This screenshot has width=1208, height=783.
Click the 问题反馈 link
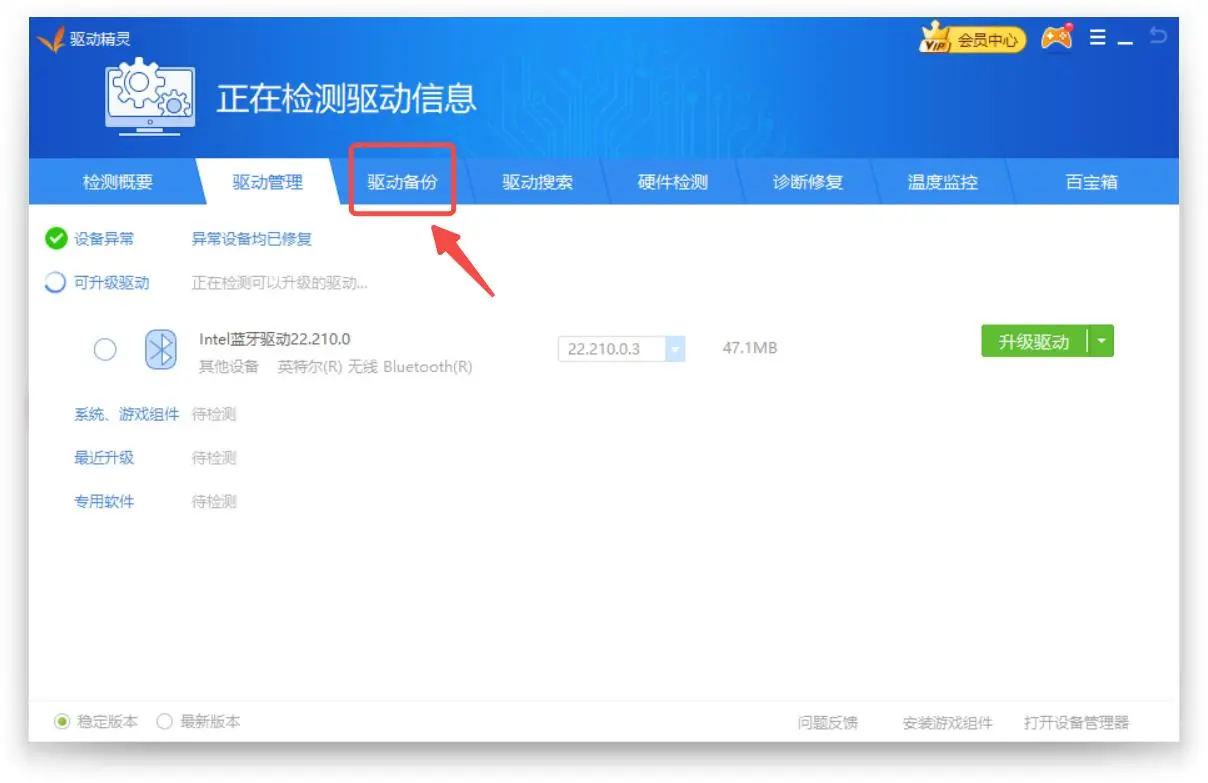(x=827, y=722)
